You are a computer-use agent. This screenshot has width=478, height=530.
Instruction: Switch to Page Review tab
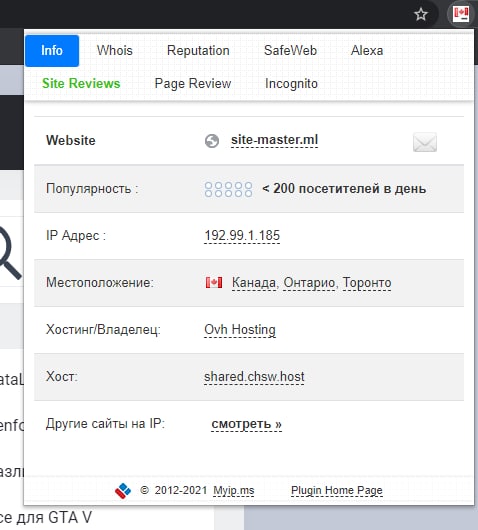tap(193, 83)
